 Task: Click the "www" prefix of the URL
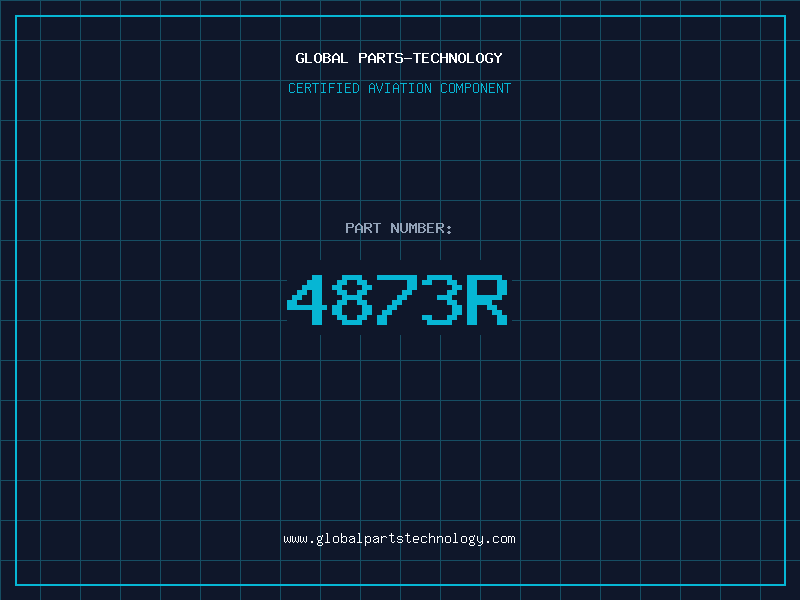(295, 539)
